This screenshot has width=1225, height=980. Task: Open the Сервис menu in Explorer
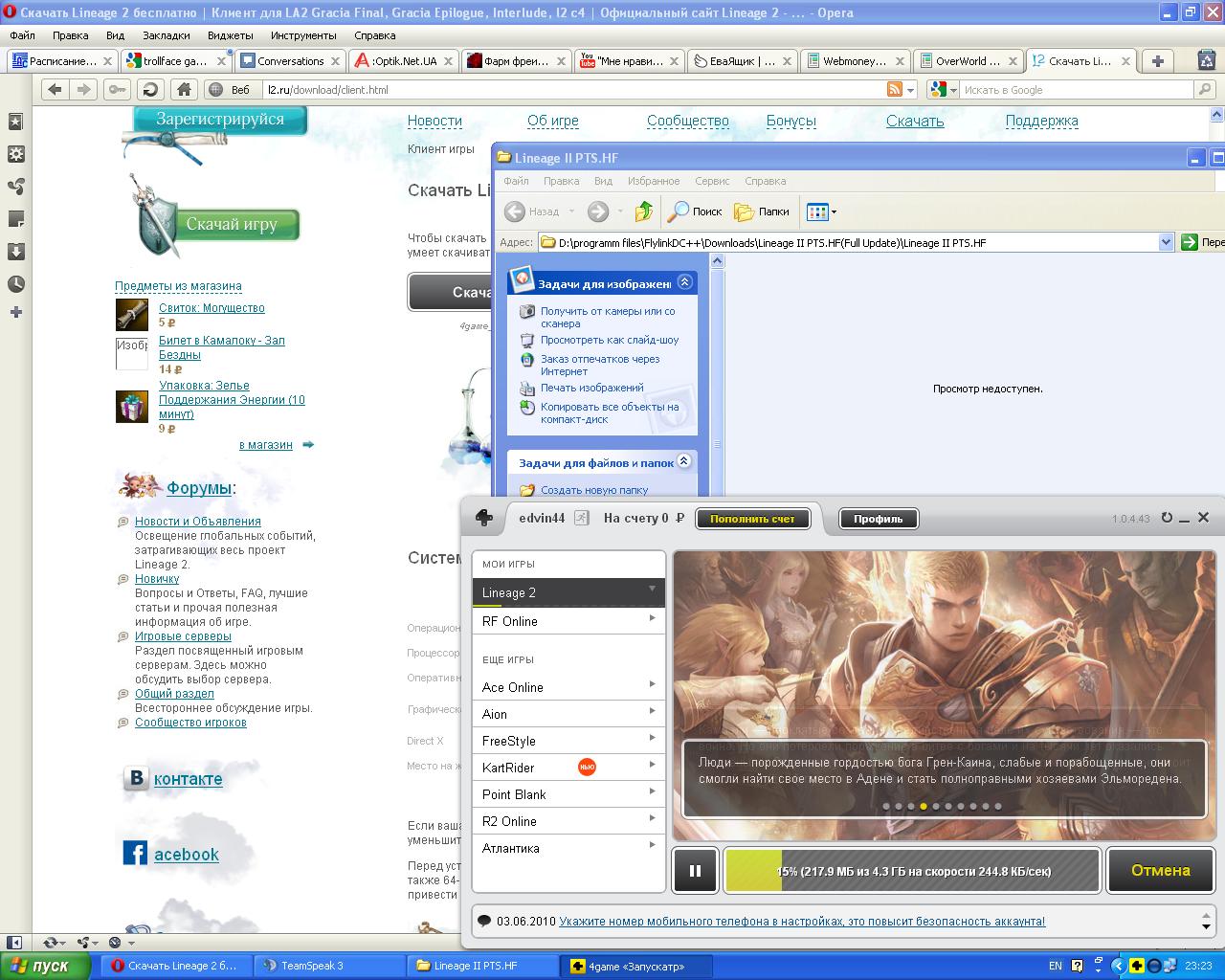point(712,181)
